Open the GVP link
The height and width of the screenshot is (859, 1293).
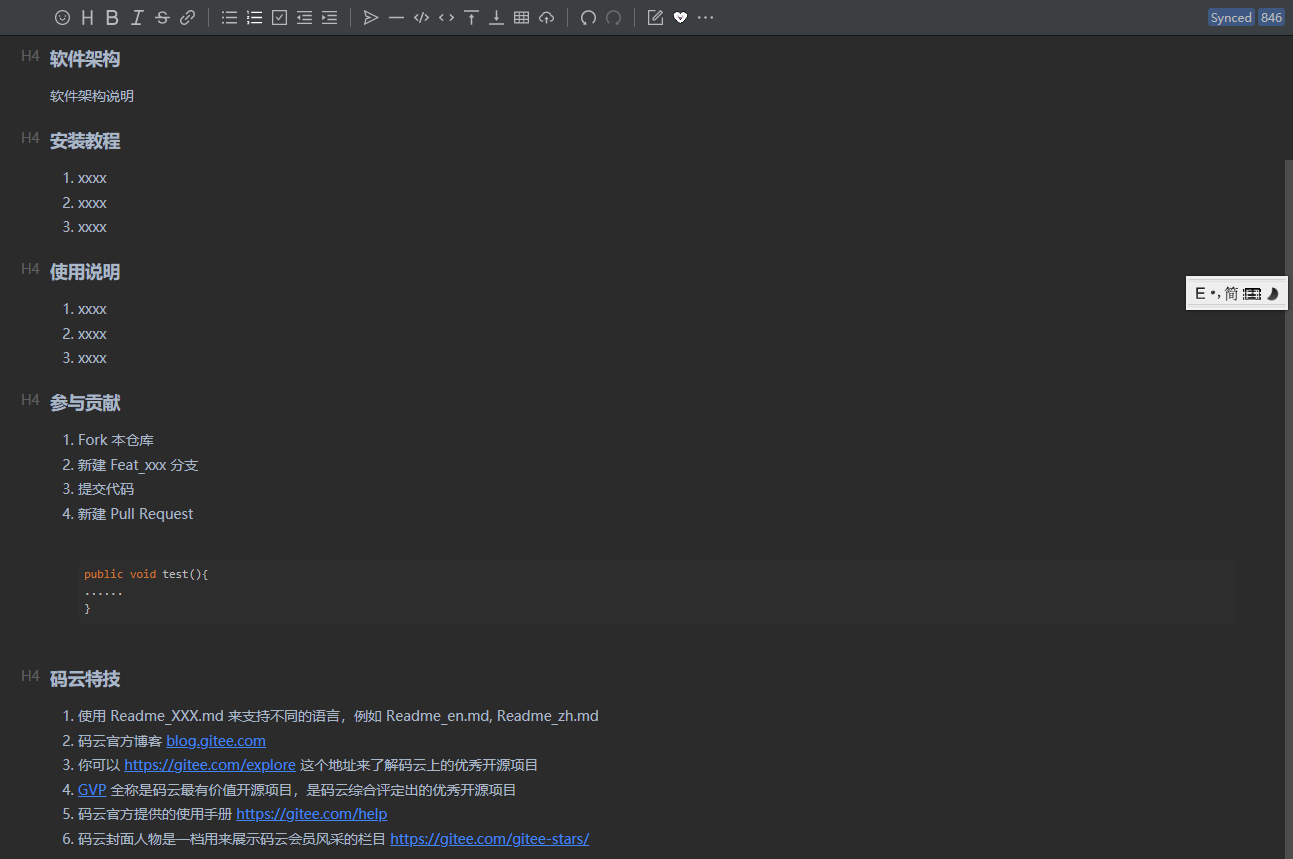(91, 789)
